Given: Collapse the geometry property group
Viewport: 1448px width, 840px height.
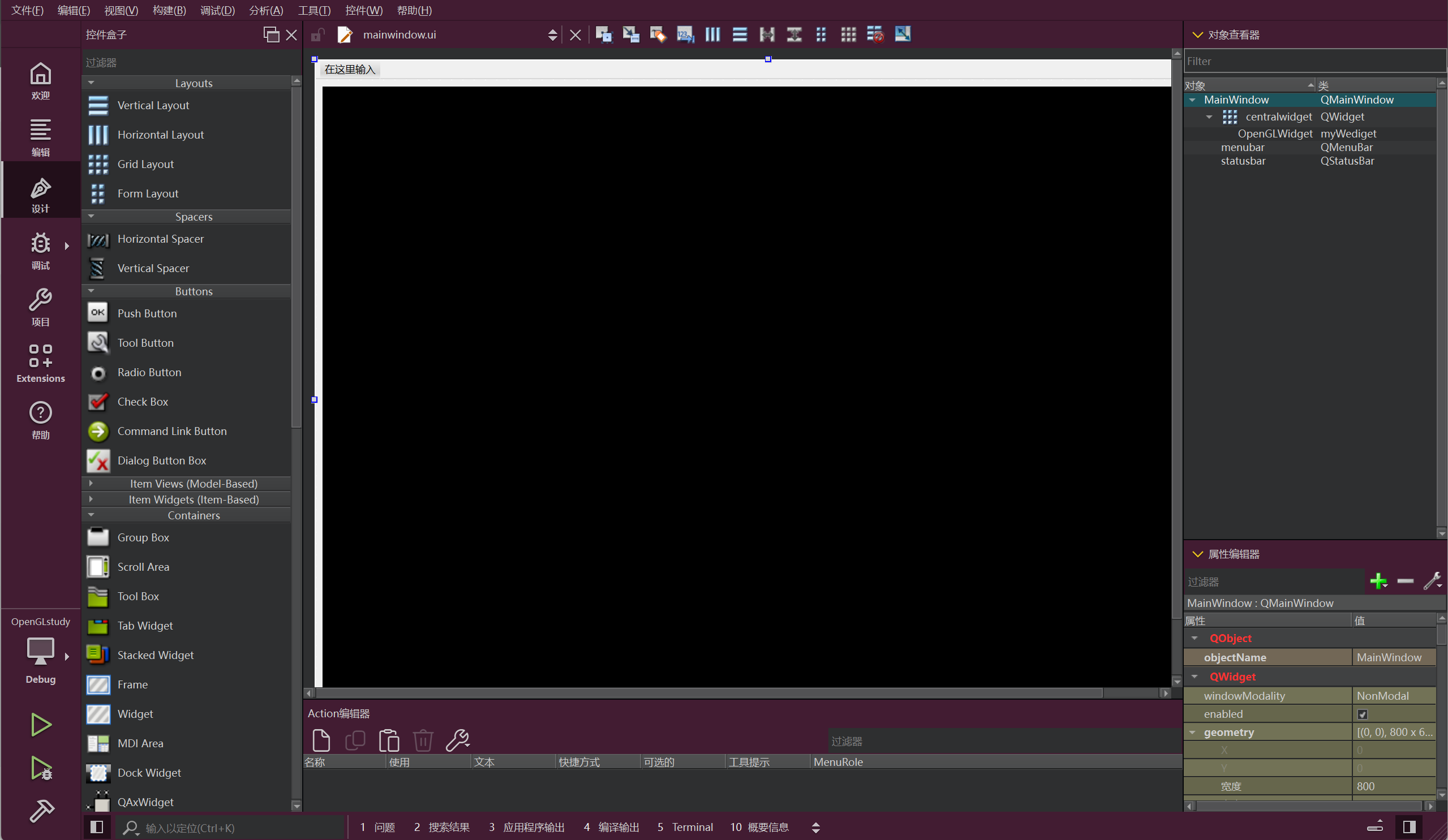Looking at the screenshot, I should click(1193, 732).
